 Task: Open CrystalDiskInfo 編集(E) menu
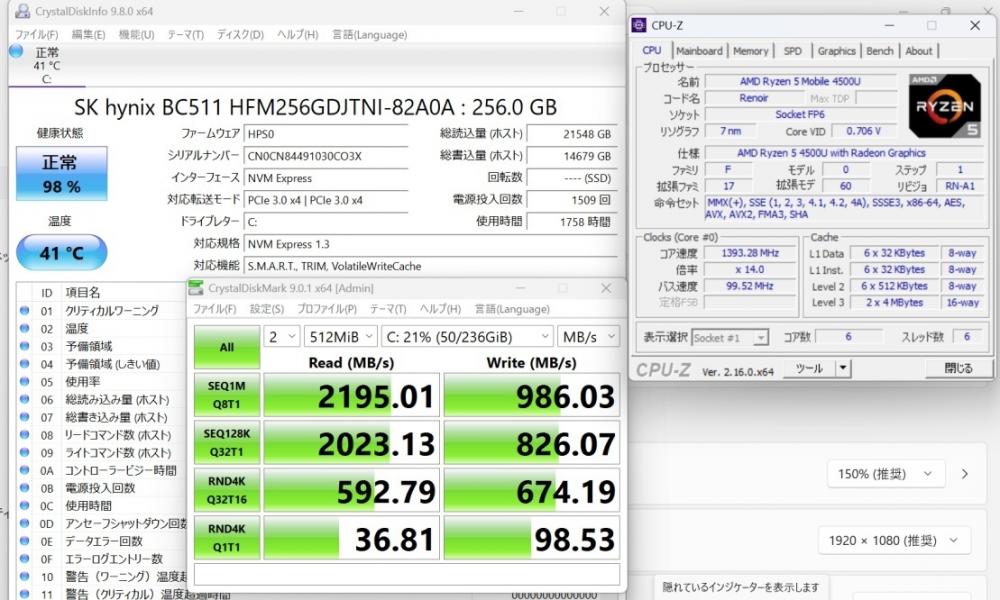88,34
